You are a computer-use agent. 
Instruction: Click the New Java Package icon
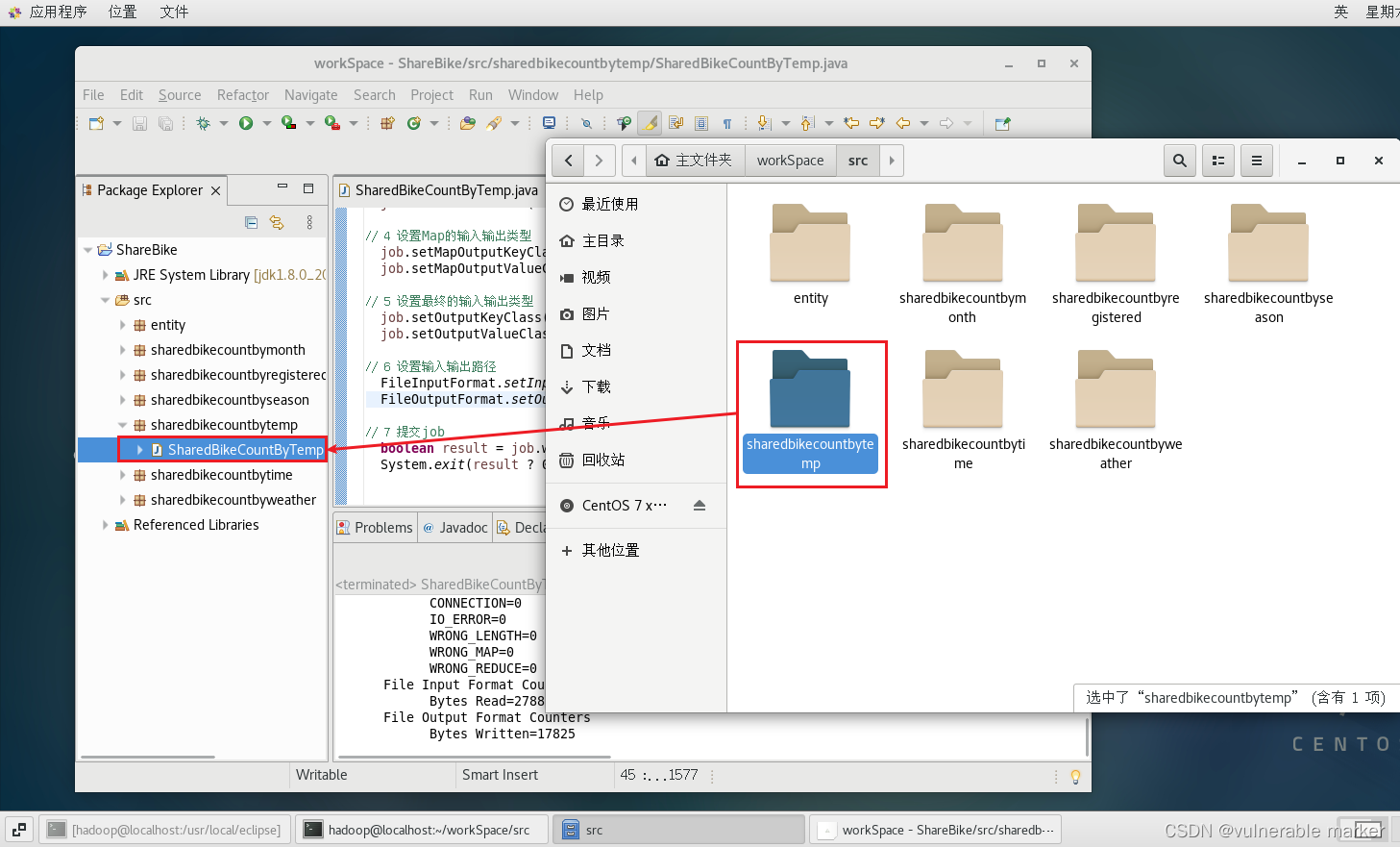tap(387, 123)
